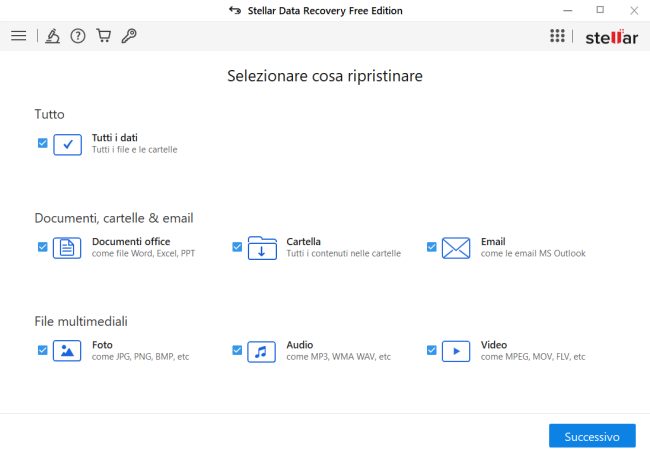Image resolution: width=650 pixels, height=457 pixels.
Task: Click the 'Cartella' label
Action: (303, 241)
